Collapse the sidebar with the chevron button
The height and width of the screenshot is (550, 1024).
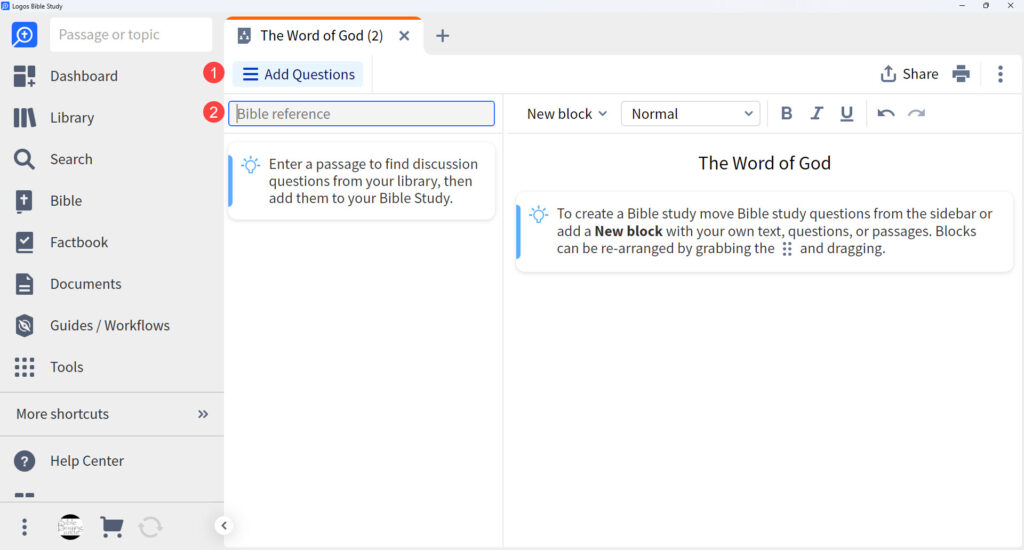[223, 525]
